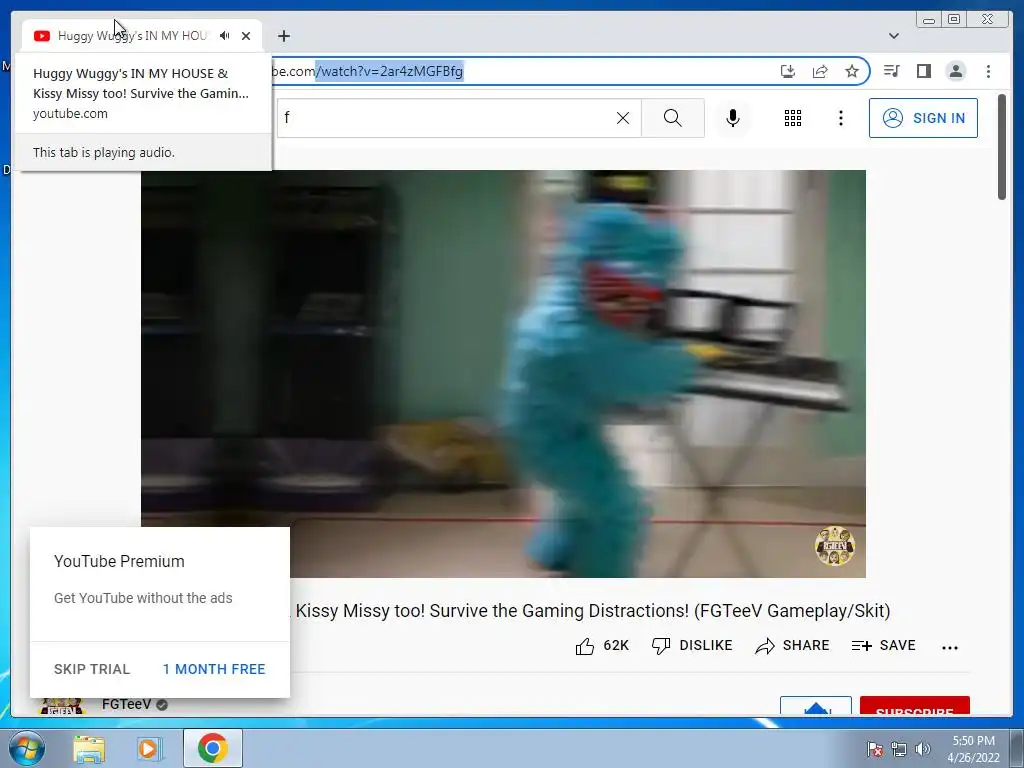Search with your voice microphone
Viewport: 1024px width, 768px height.
pos(733,118)
